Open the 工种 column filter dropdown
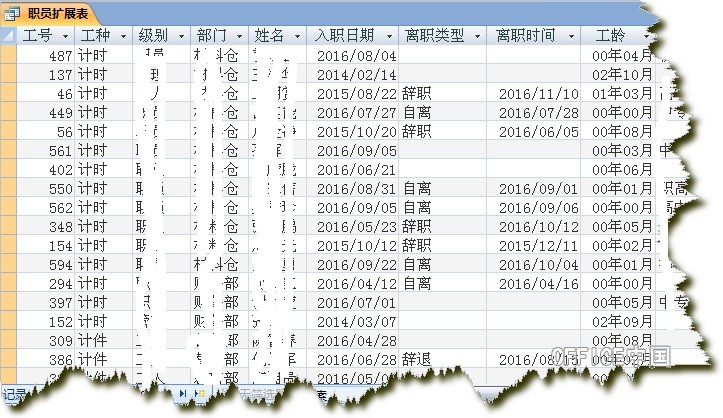Screen dimensions: 723x418 [x=123, y=36]
